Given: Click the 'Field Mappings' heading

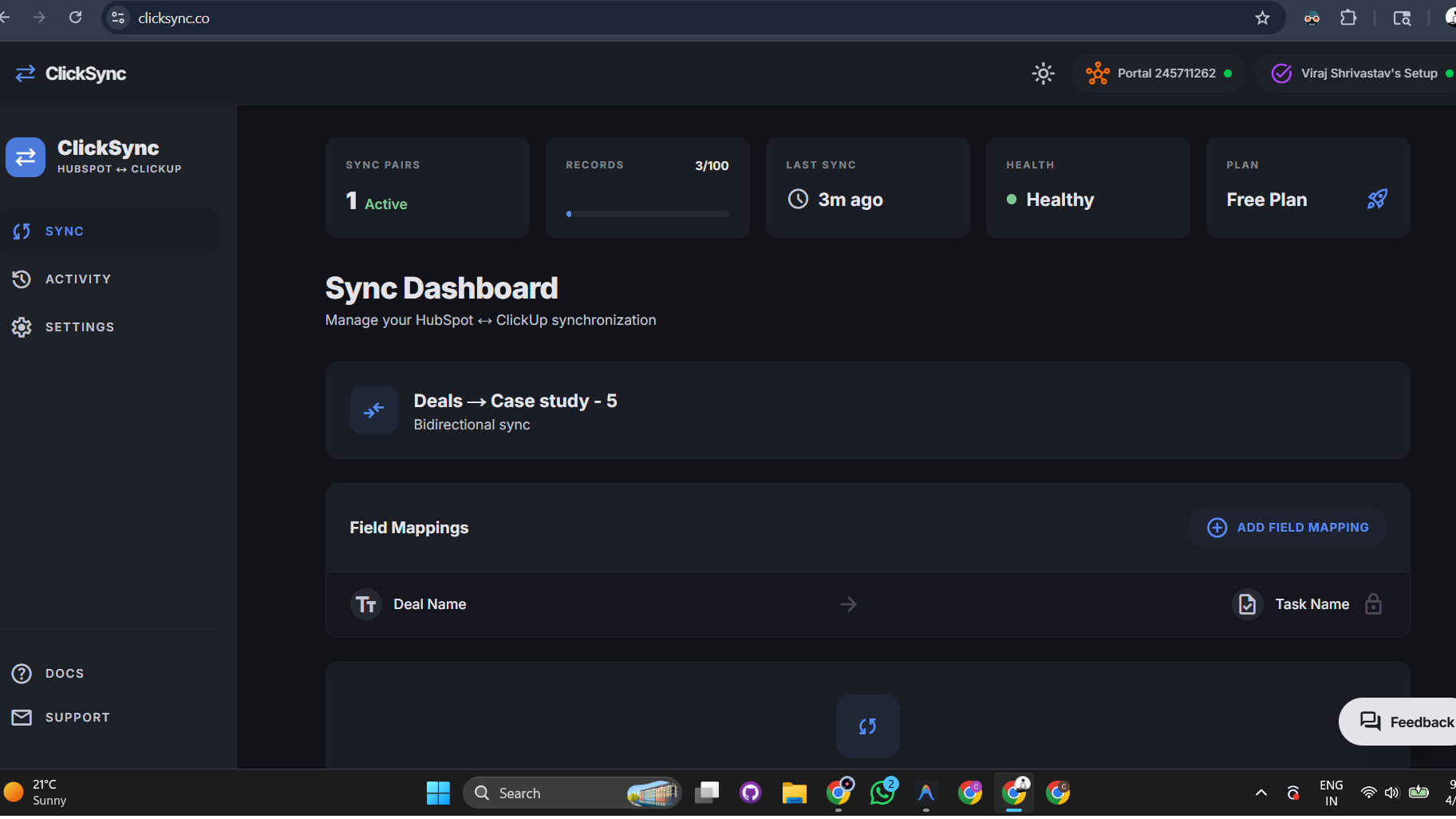Looking at the screenshot, I should point(409,528).
